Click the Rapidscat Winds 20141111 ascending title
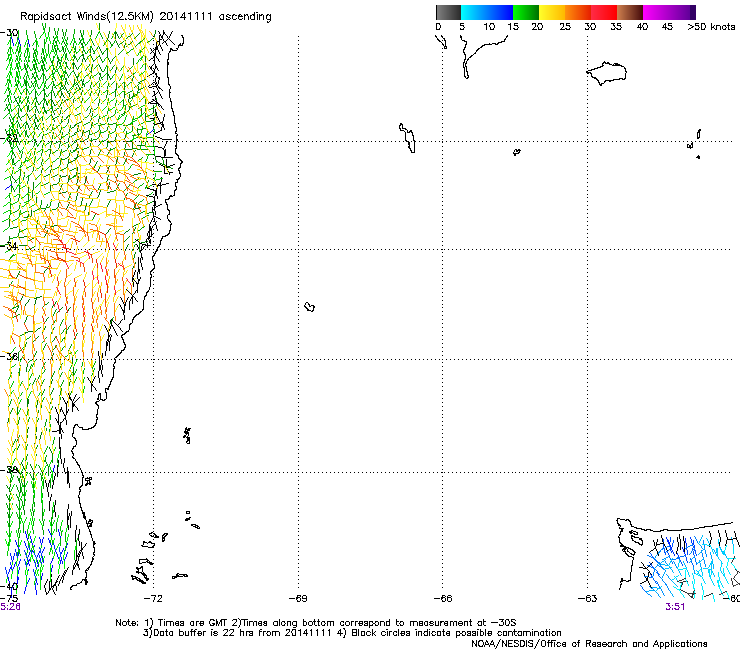The height and width of the screenshot is (650, 740). click(146, 17)
